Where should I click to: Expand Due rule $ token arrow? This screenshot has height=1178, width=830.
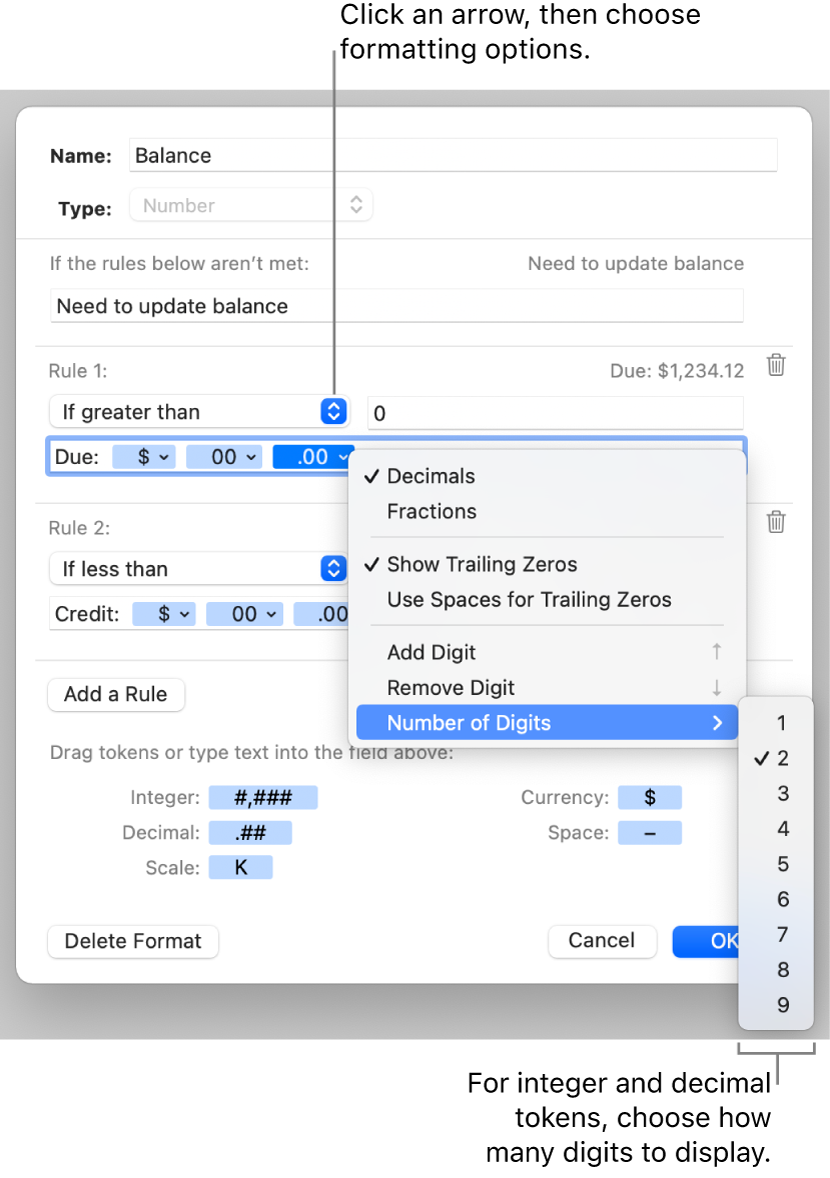pyautogui.click(x=164, y=457)
